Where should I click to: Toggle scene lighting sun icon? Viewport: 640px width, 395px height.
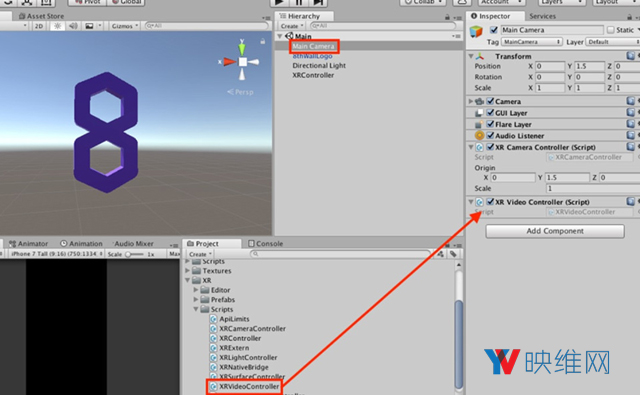(57, 26)
